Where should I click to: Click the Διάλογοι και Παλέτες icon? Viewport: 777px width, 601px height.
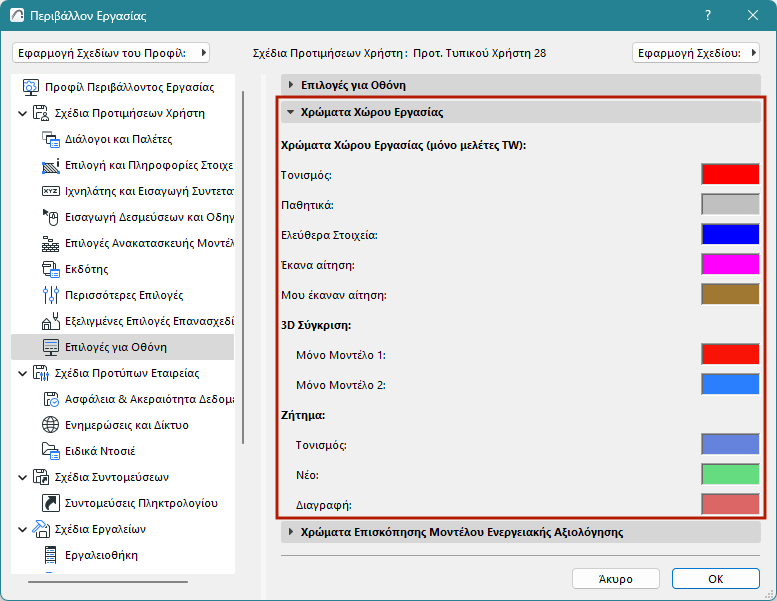[x=51, y=139]
